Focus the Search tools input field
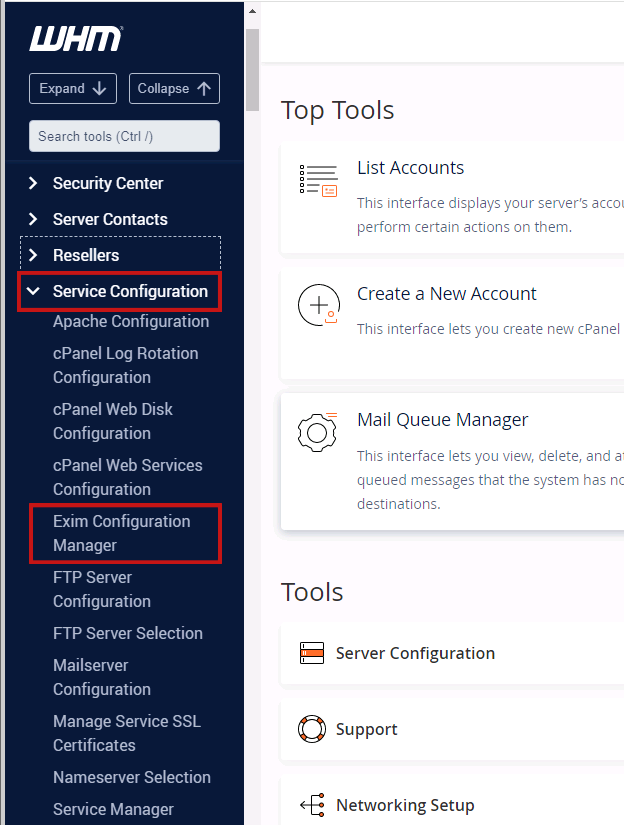This screenshot has height=825, width=624. [124, 136]
